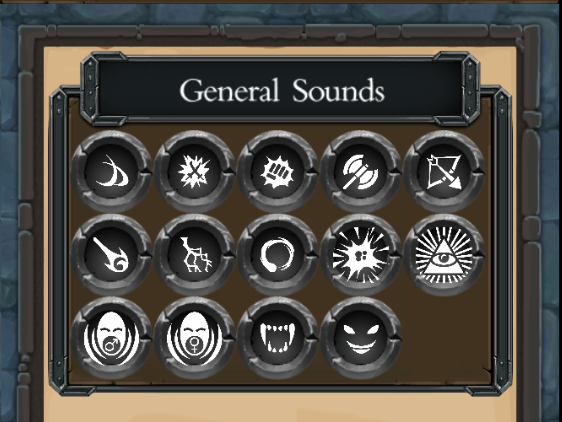Click the empty slot after grinning face
Image resolution: width=562 pixels, height=422 pixels.
tap(444, 338)
